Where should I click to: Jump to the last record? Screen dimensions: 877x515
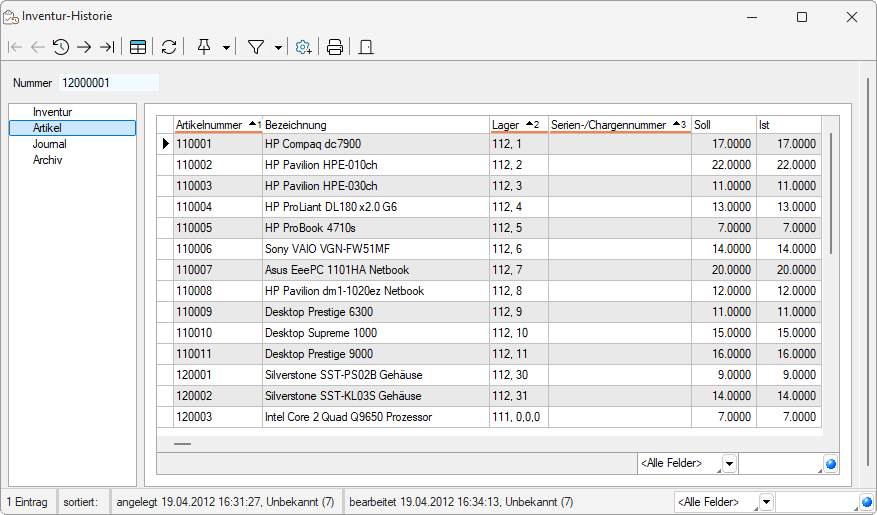[x=107, y=47]
